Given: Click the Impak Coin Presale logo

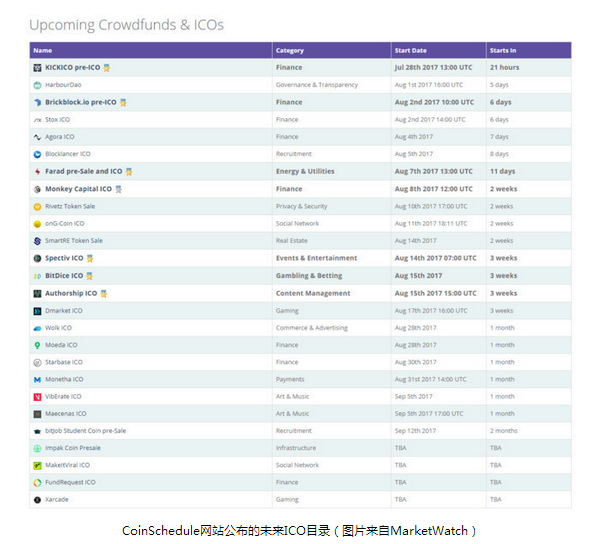Looking at the screenshot, I should click(x=37, y=448).
